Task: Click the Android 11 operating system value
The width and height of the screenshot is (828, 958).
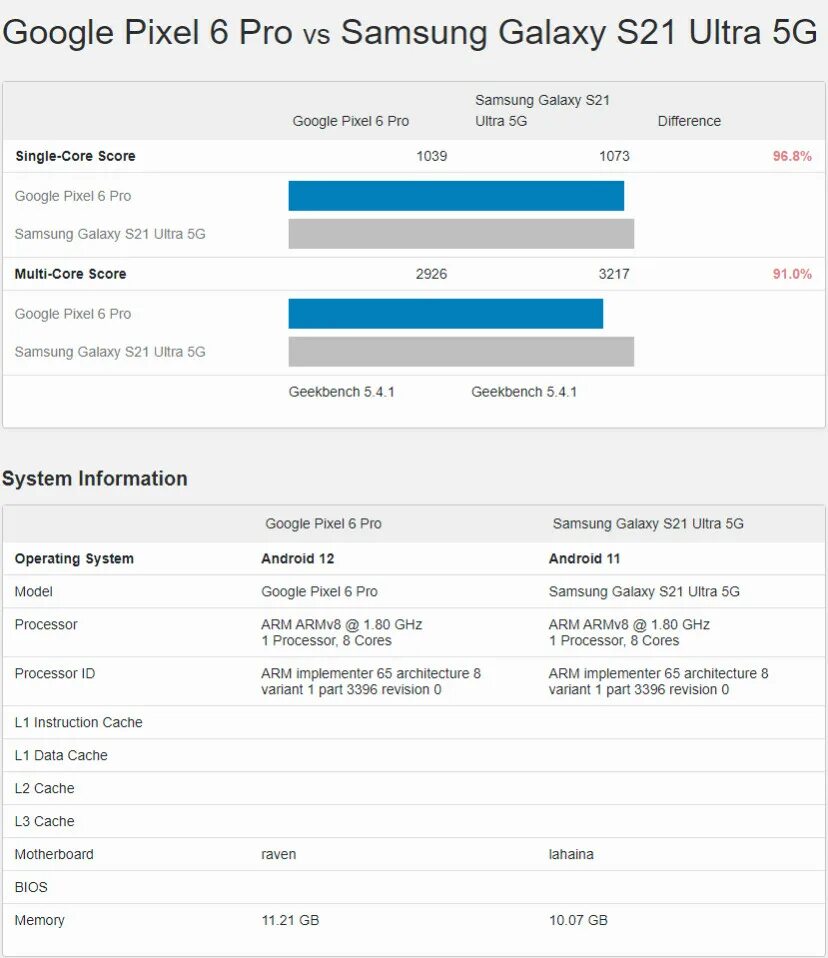Action: (x=585, y=559)
